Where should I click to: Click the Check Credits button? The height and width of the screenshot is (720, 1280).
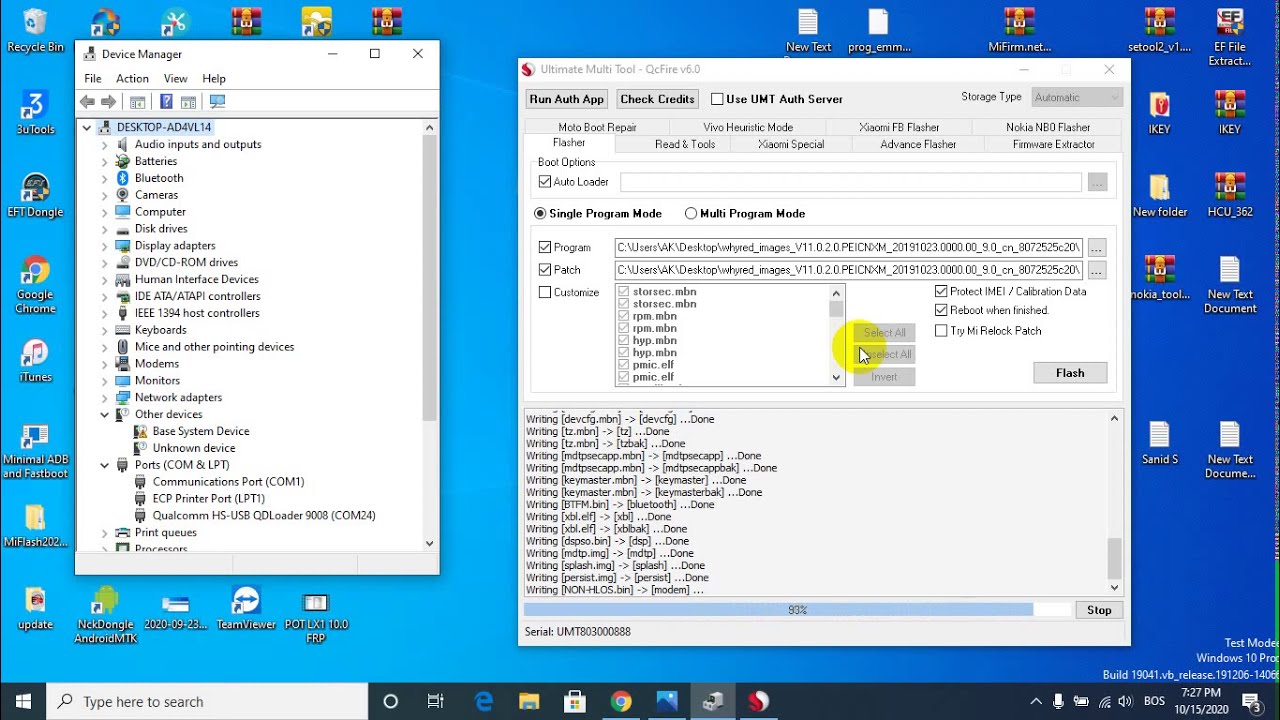coord(657,99)
